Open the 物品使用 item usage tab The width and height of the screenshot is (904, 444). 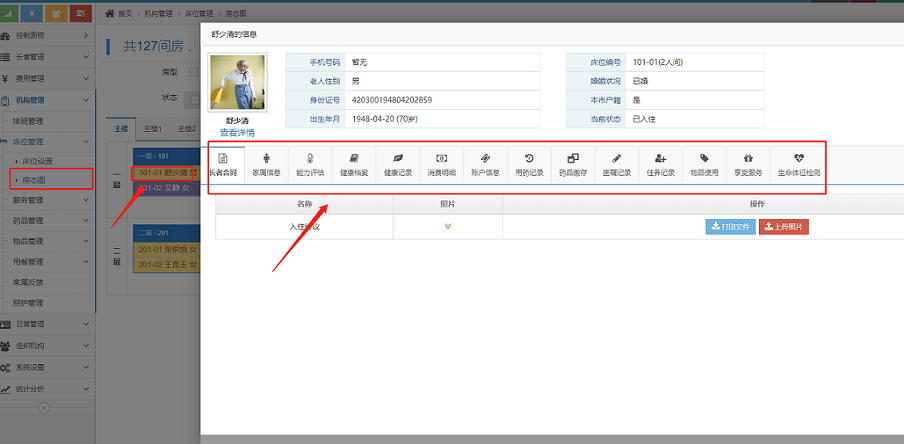(704, 165)
